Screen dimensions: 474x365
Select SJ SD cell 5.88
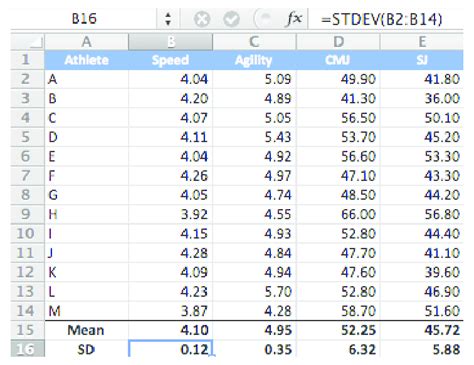tap(422, 349)
